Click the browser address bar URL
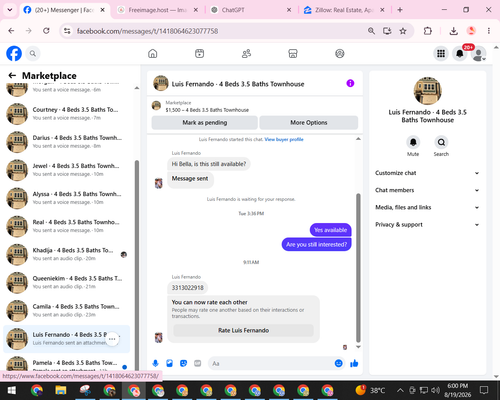The width and height of the screenshot is (500, 400). pos(147,31)
